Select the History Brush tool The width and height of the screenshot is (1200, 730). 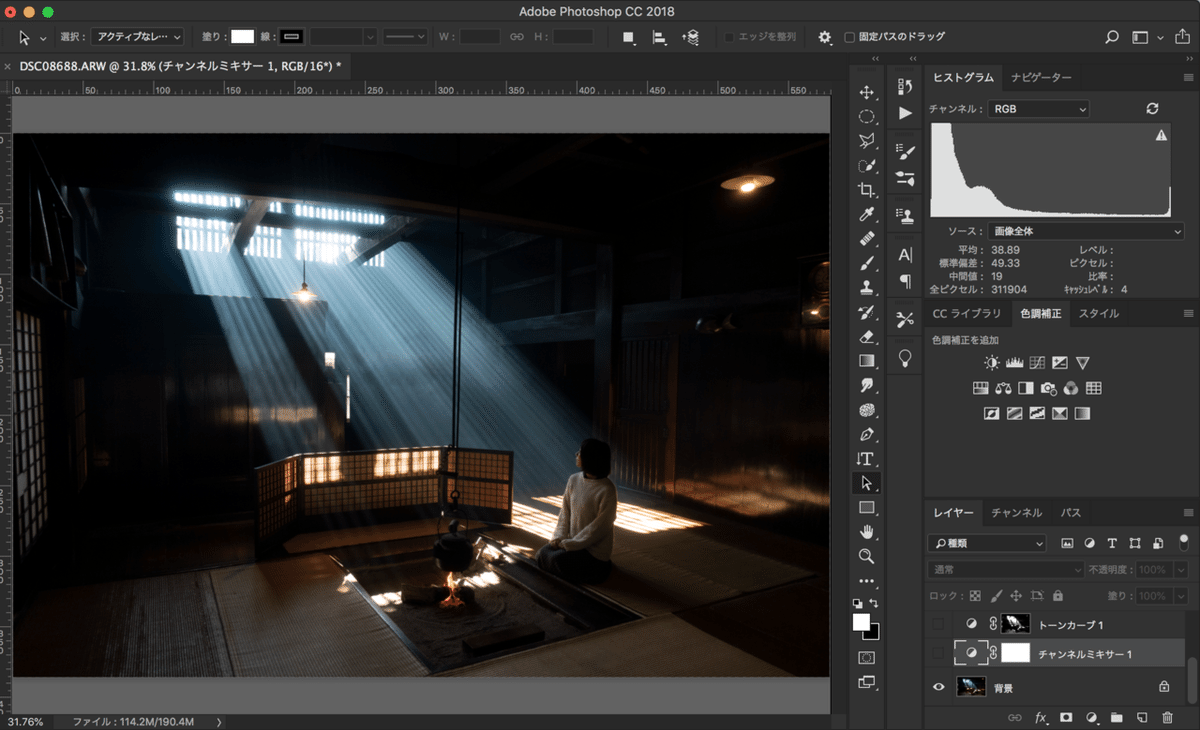(x=866, y=312)
